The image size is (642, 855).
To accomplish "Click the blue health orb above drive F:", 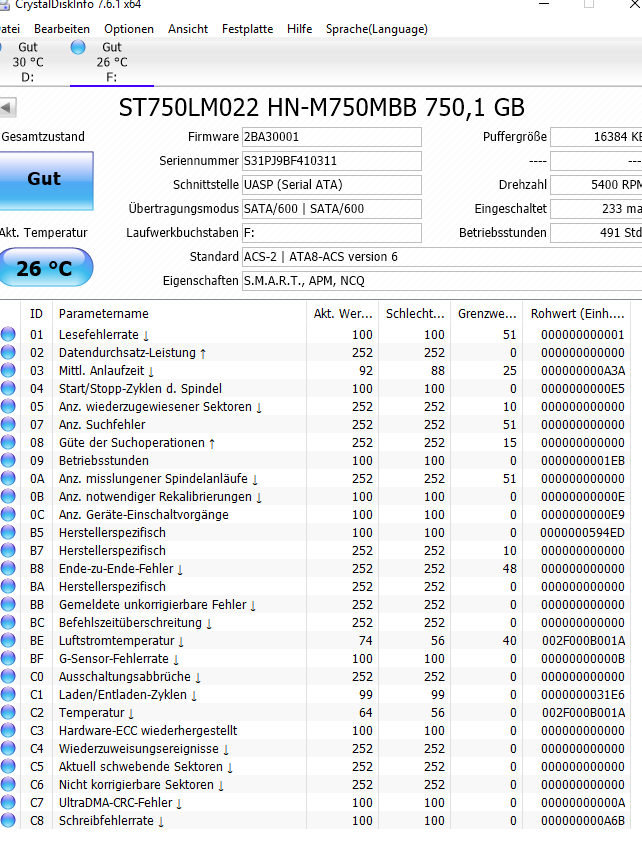I will 78,47.
